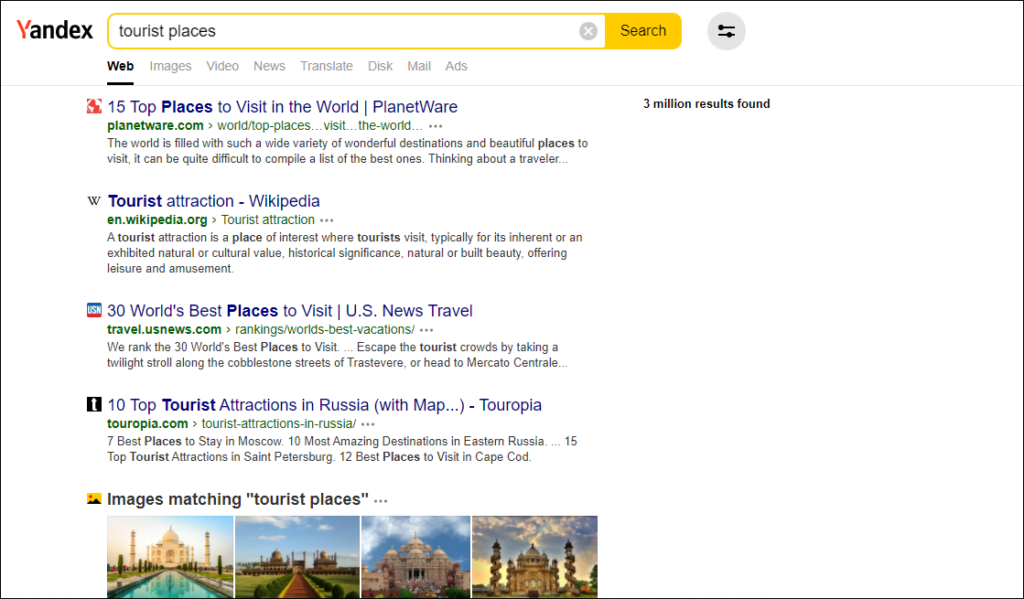The image size is (1024, 599).
Task: Click the U.S. News favicon
Action: click(94, 310)
